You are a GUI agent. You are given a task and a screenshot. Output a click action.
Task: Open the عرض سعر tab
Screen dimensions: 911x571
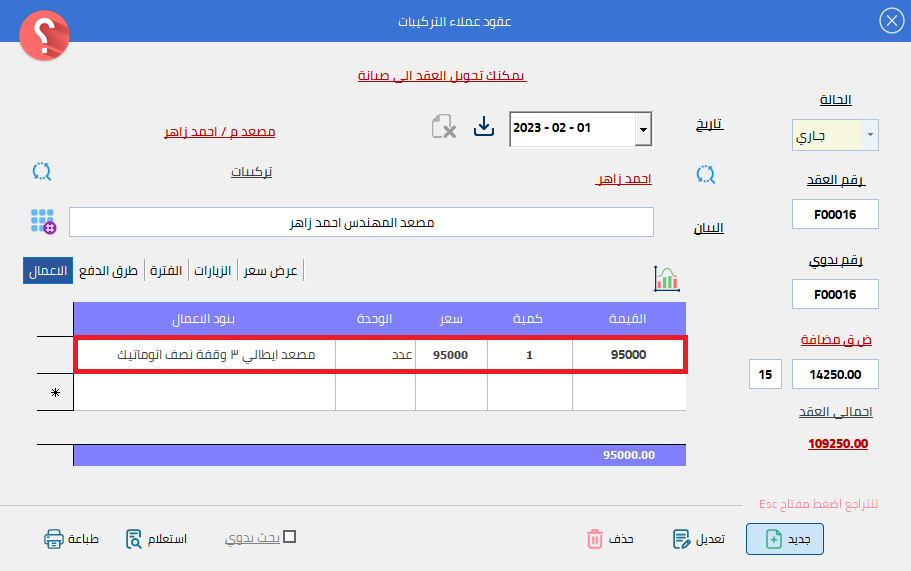[x=271, y=271]
